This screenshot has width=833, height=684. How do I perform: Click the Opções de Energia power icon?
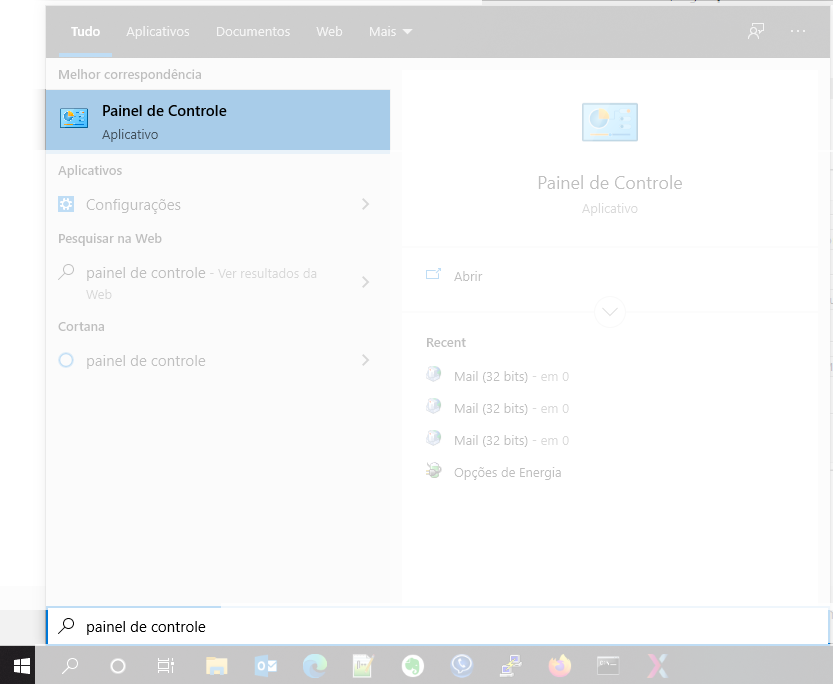tap(434, 470)
